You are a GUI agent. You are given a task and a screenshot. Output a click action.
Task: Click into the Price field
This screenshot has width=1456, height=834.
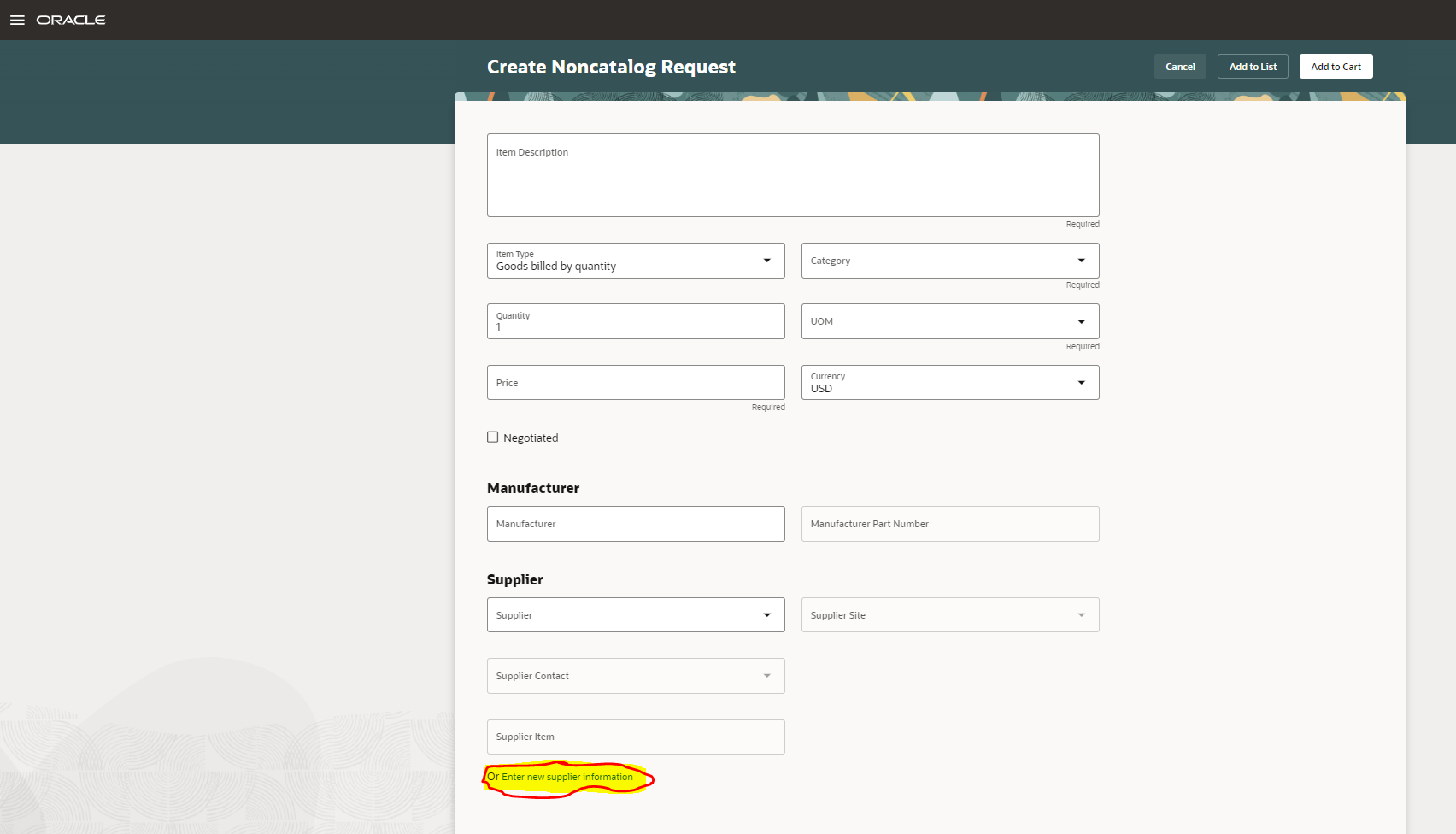tap(635, 382)
